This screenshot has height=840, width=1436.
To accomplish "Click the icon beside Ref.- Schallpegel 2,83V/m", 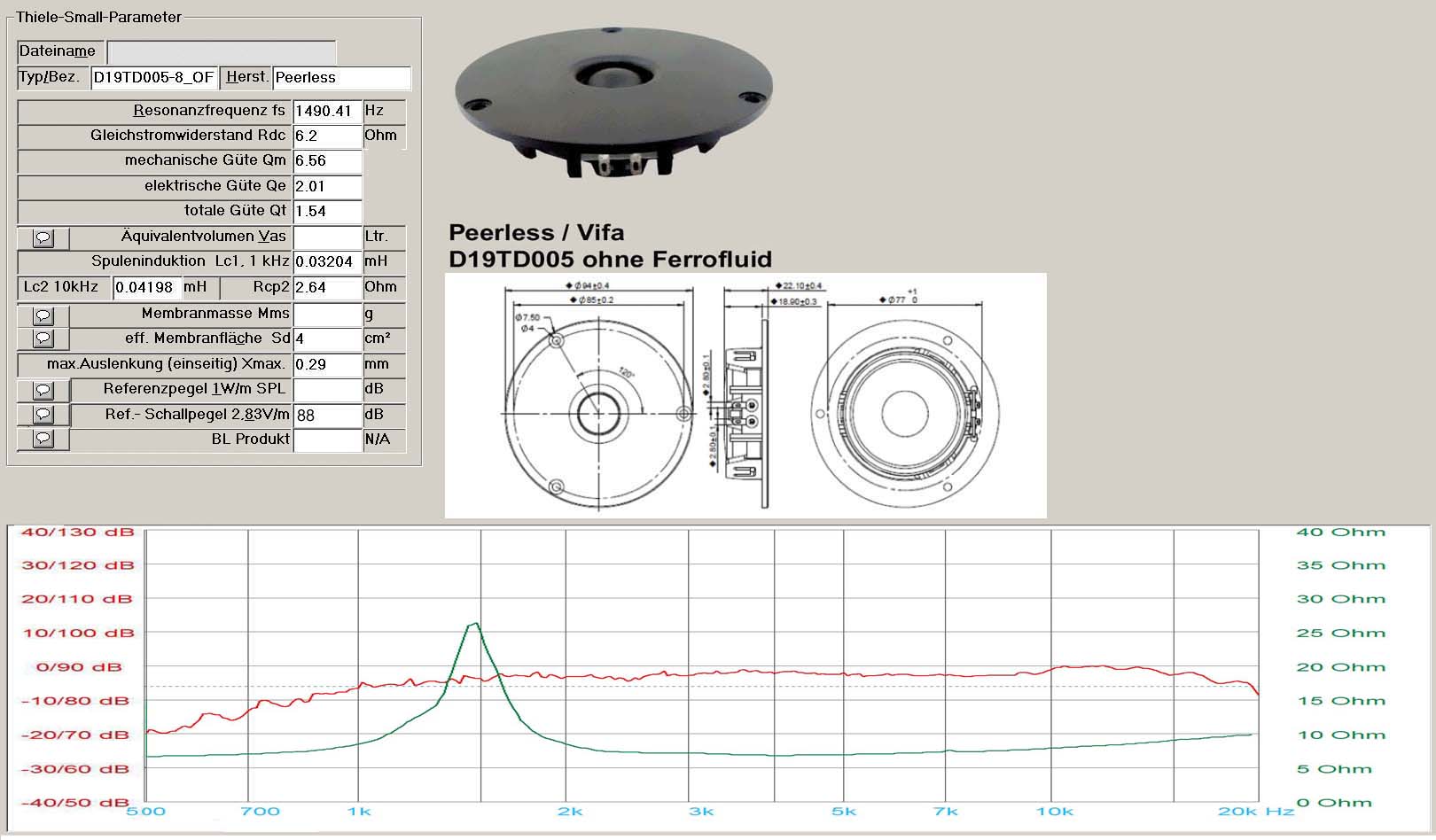I will point(43,415).
